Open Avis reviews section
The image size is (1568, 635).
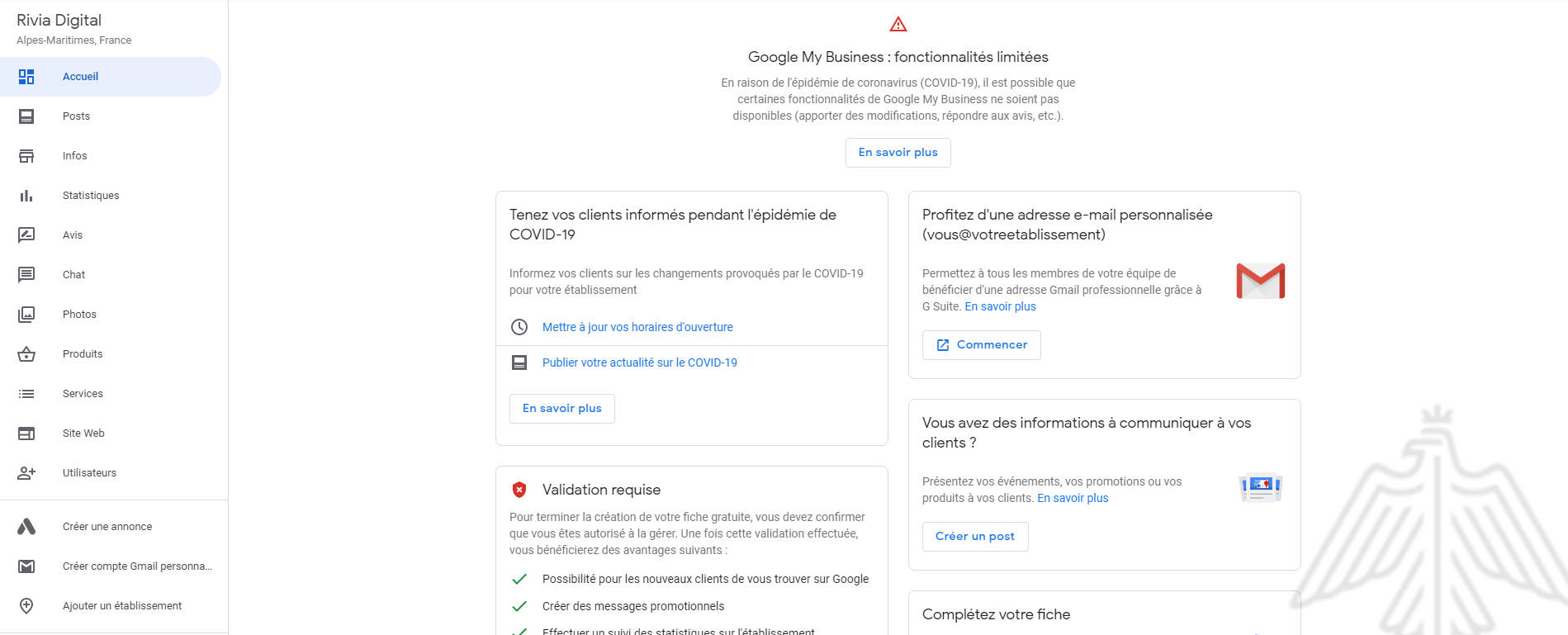(111, 235)
